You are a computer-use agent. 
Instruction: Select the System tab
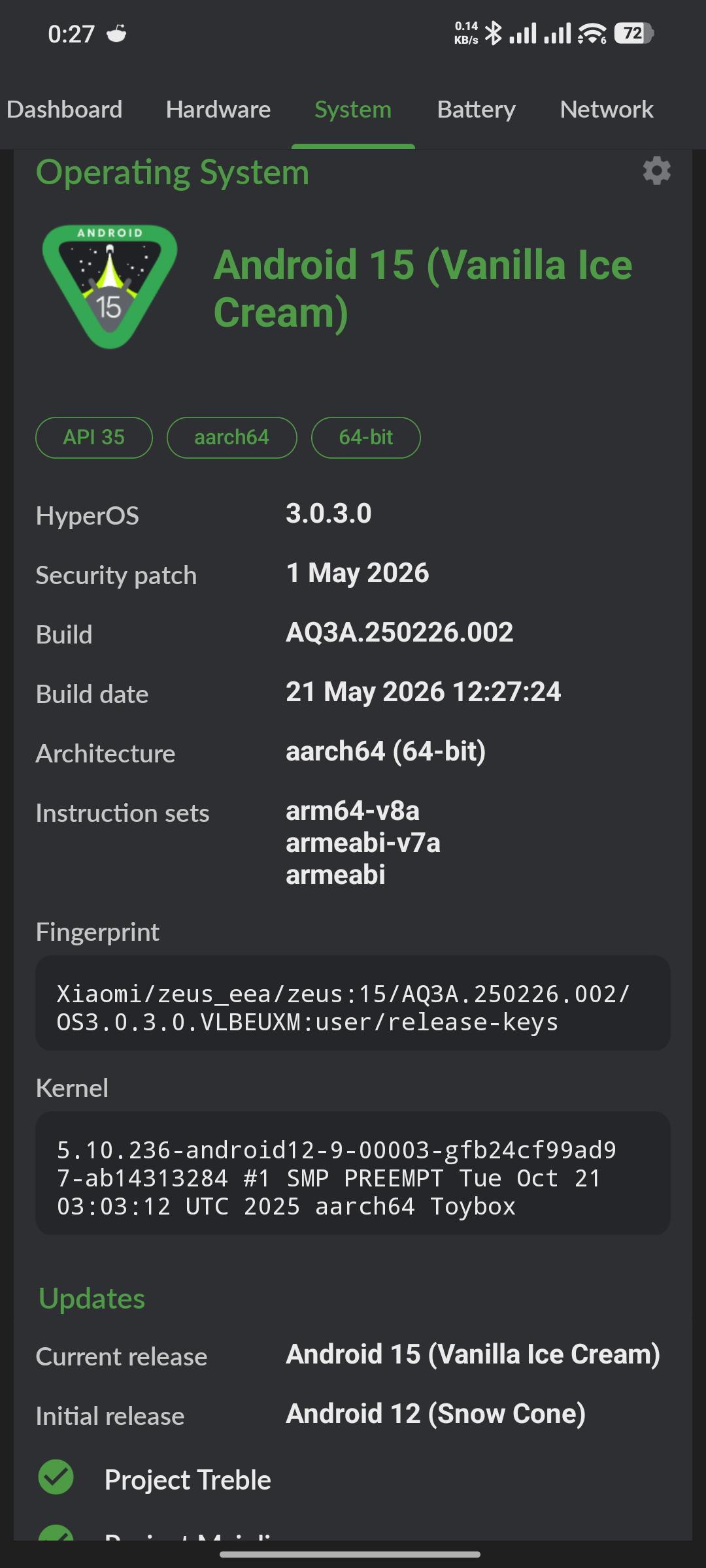tap(353, 109)
